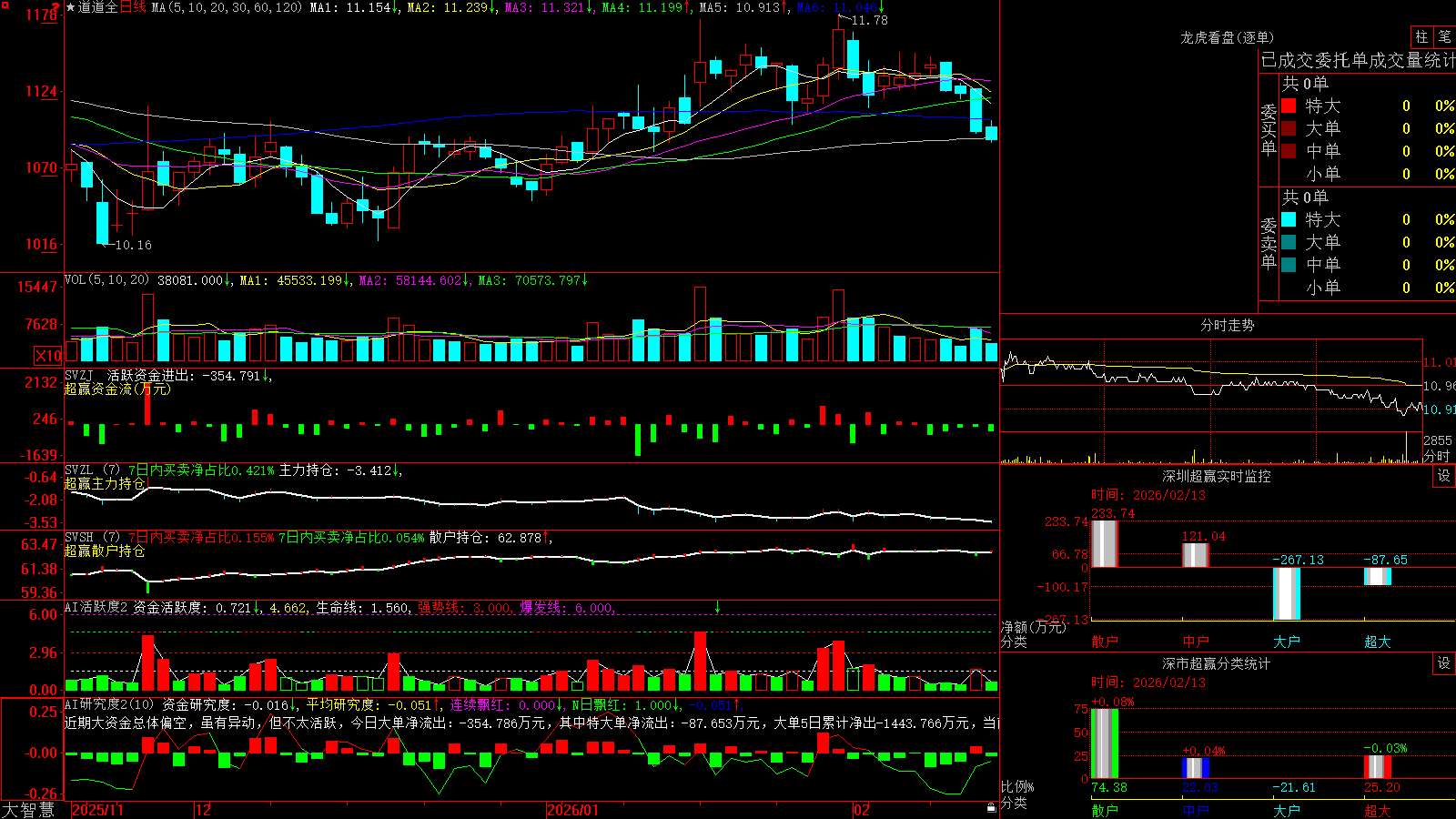Click the 2855 intraday volume value
Screen dimensions: 1456x819
(x=1437, y=440)
